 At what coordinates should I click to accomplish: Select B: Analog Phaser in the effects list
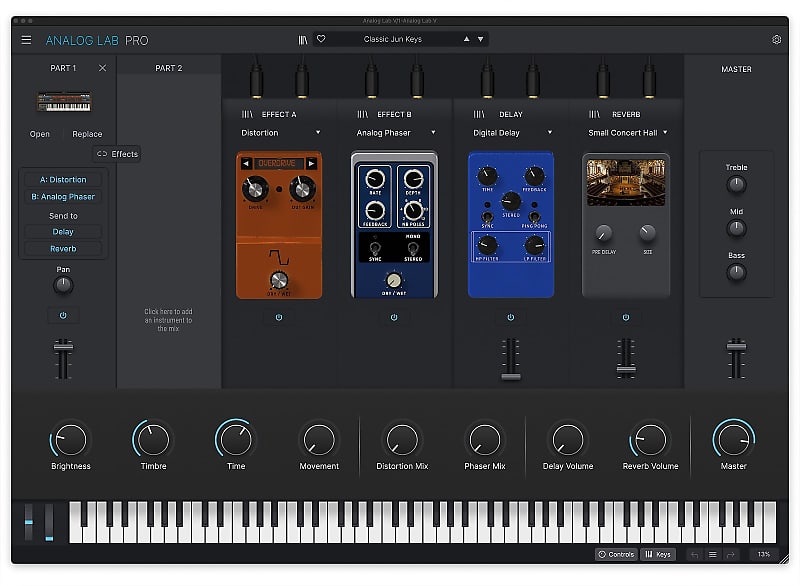62,196
